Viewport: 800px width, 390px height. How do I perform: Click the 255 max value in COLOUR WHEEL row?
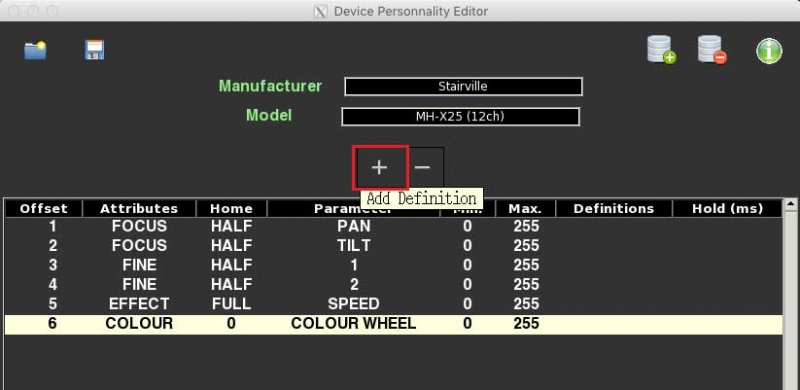[x=526, y=323]
